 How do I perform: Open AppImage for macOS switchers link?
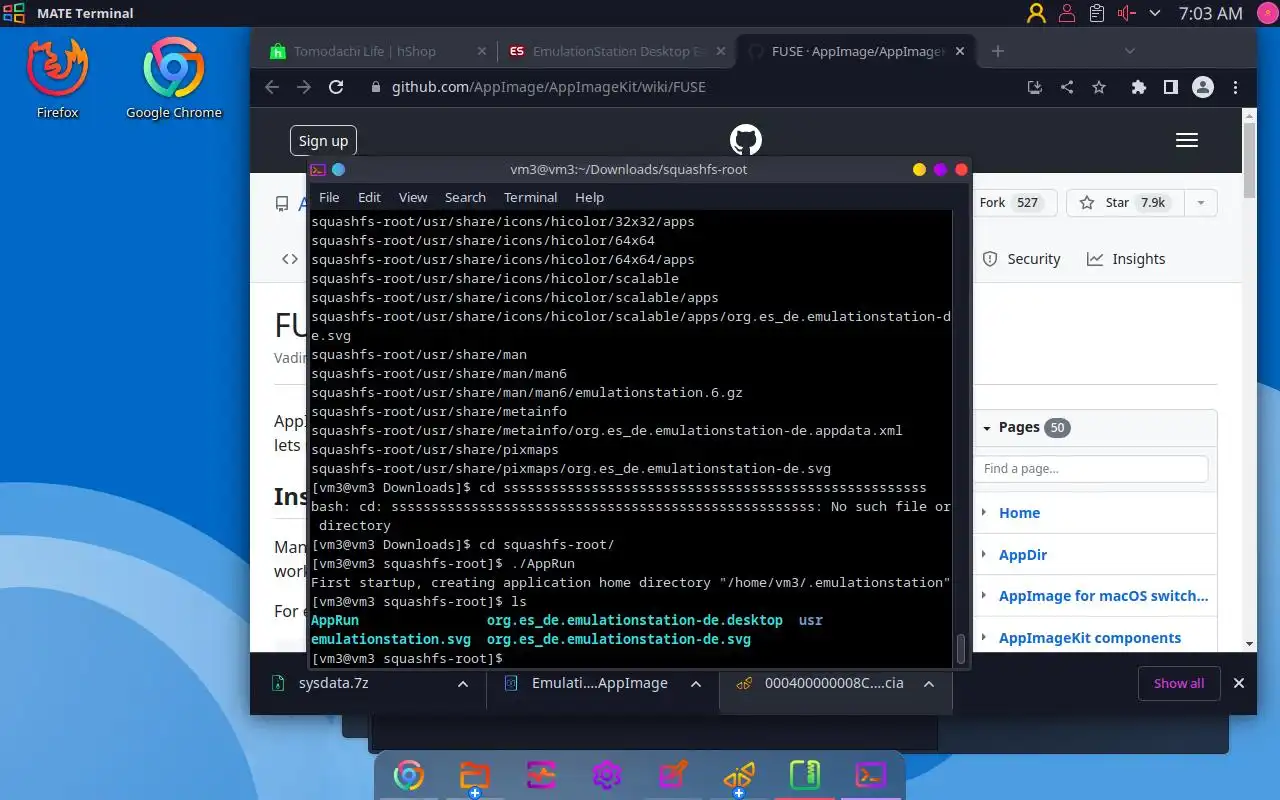1103,596
